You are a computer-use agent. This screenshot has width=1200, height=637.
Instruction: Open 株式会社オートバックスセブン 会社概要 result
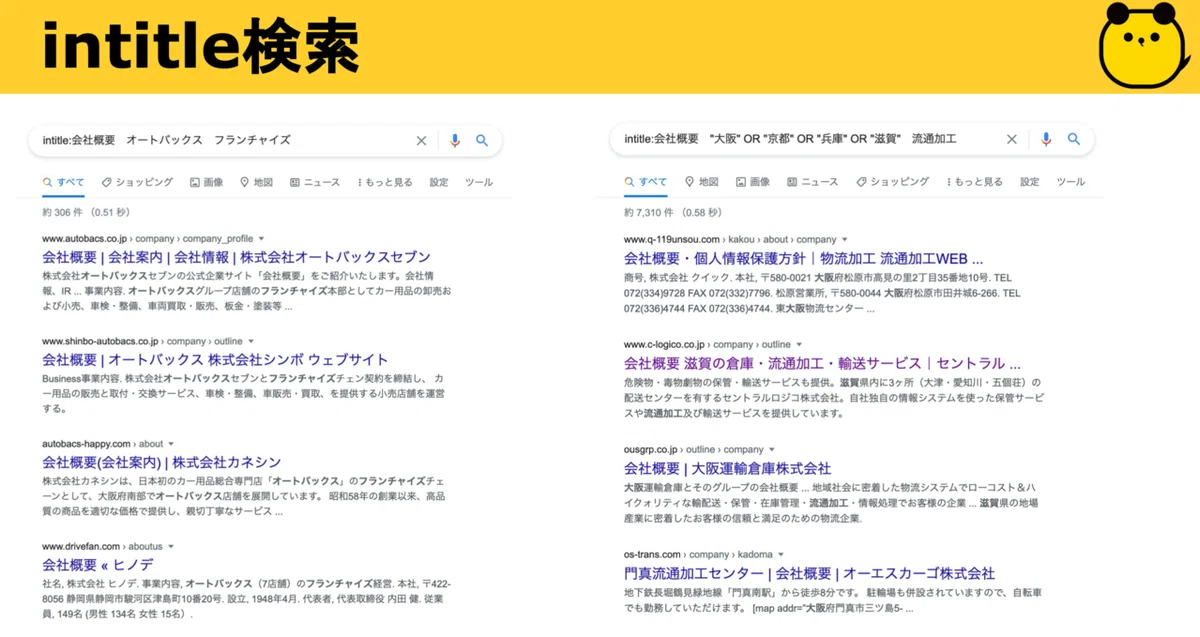(x=236, y=257)
